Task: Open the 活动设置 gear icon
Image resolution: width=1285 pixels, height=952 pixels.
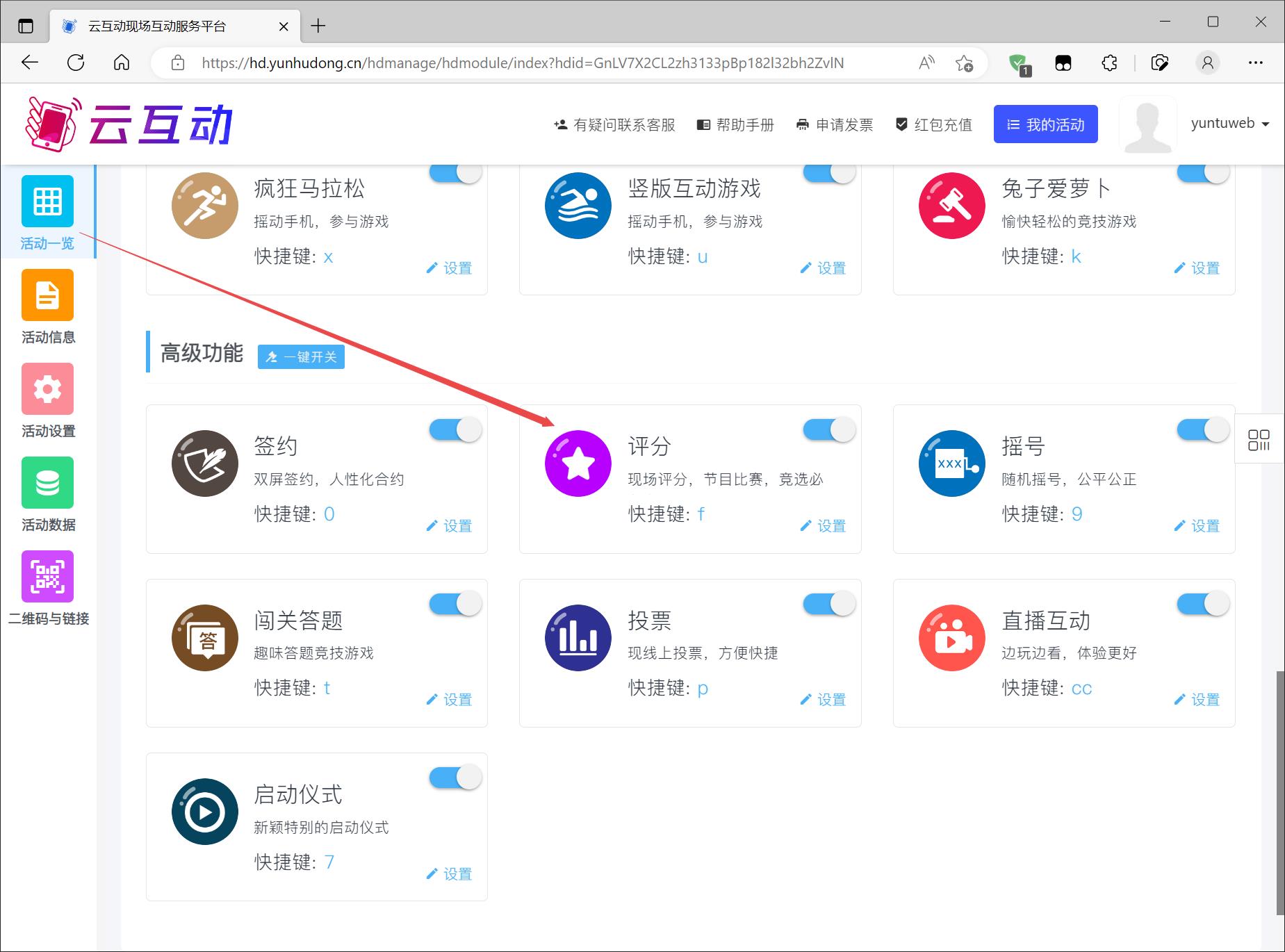Action: click(47, 389)
